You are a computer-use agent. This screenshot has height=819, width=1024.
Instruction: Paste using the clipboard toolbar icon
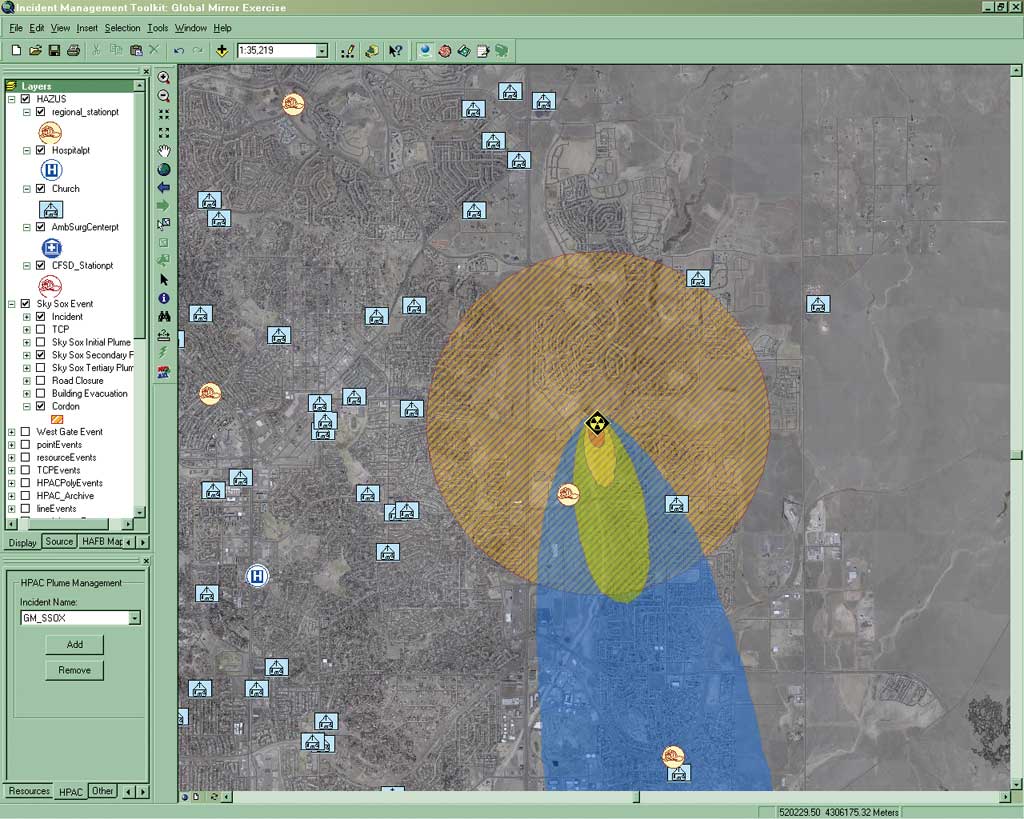pyautogui.click(x=136, y=50)
